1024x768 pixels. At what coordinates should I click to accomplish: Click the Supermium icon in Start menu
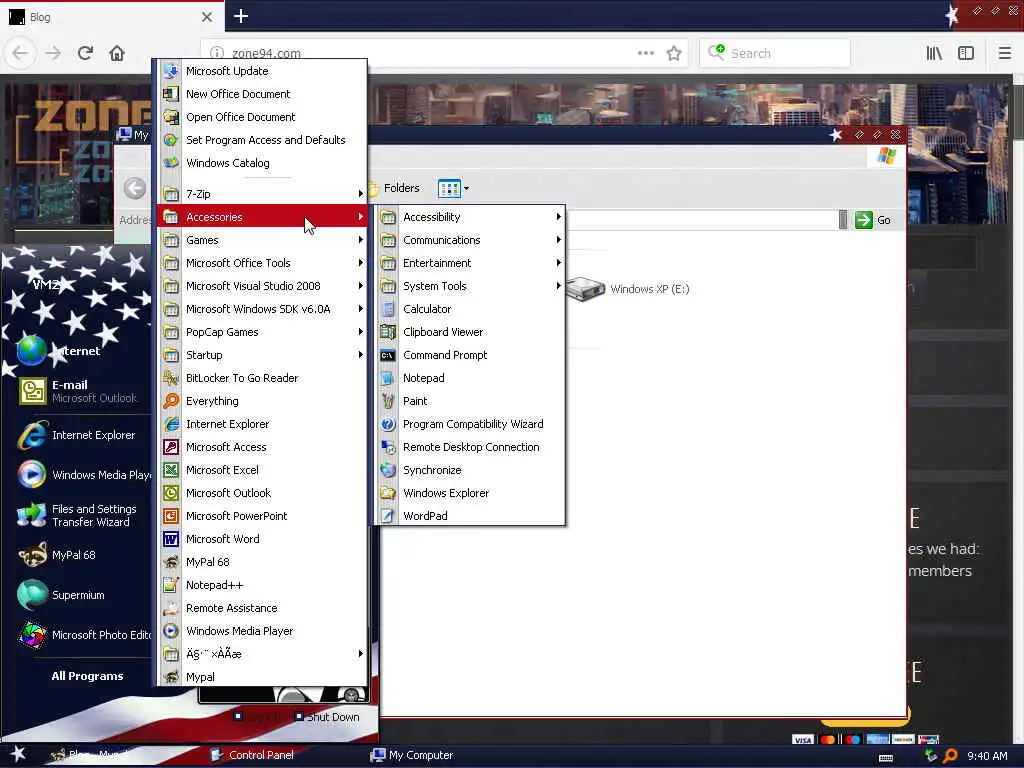pyautogui.click(x=32, y=594)
